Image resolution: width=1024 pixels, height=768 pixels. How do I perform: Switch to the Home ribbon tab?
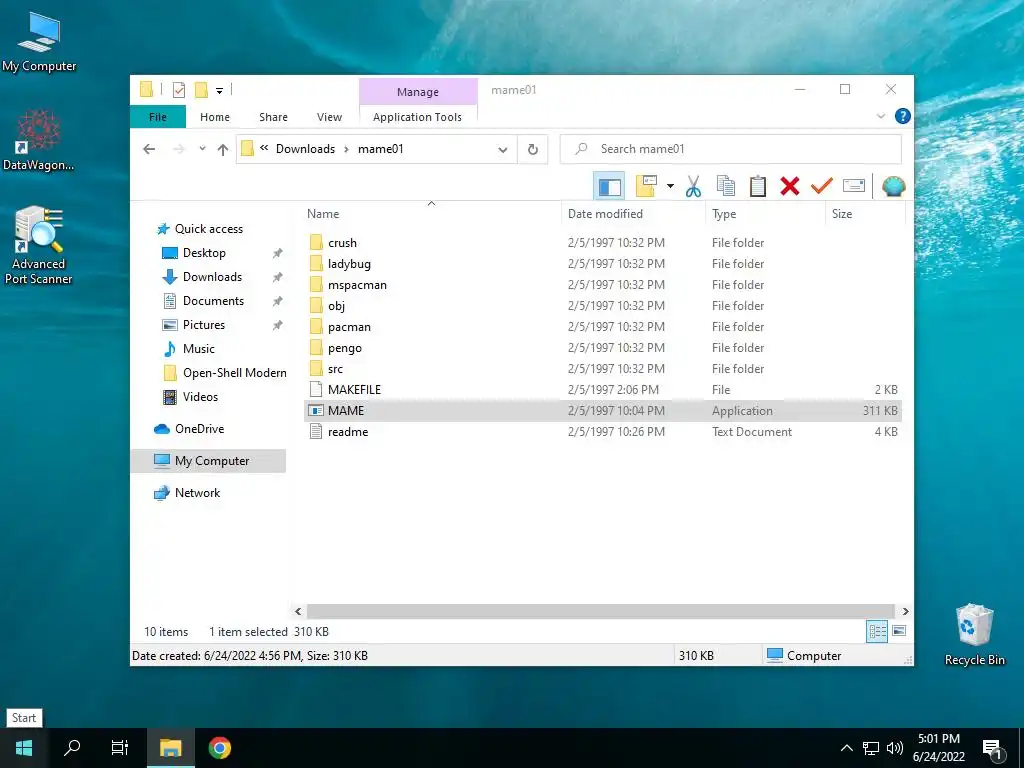215,117
